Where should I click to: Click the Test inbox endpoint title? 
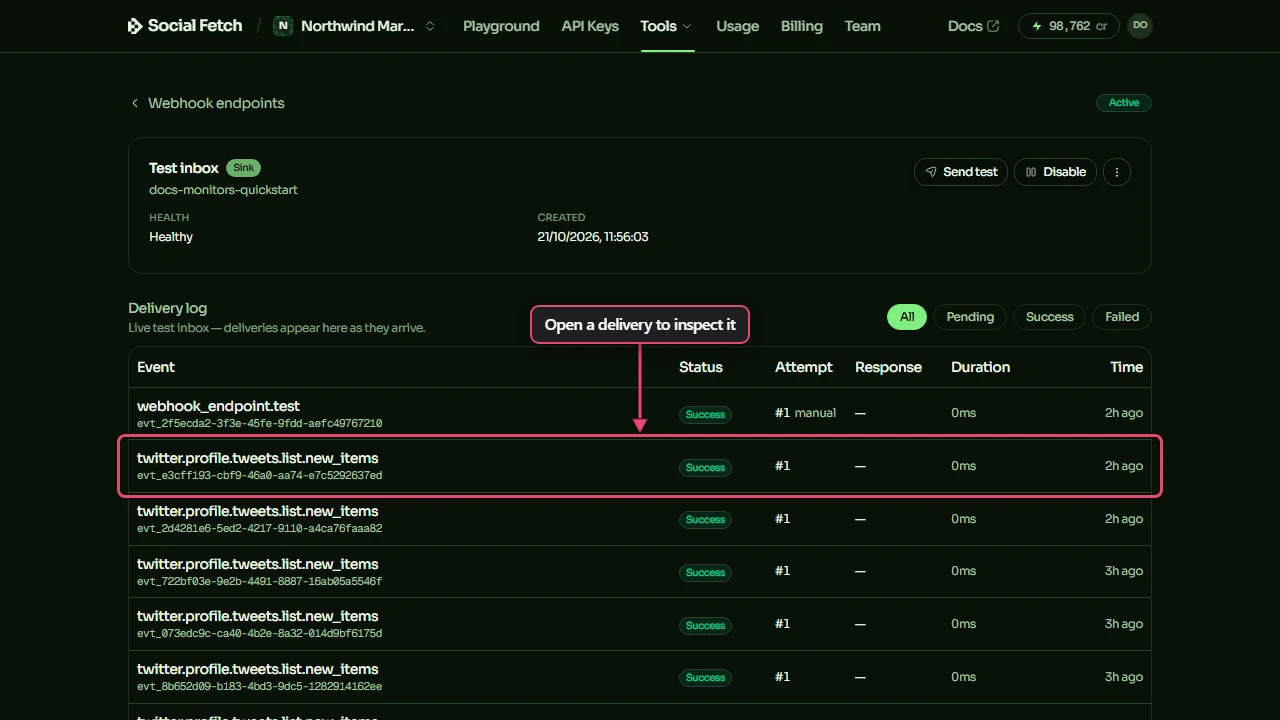[184, 168]
